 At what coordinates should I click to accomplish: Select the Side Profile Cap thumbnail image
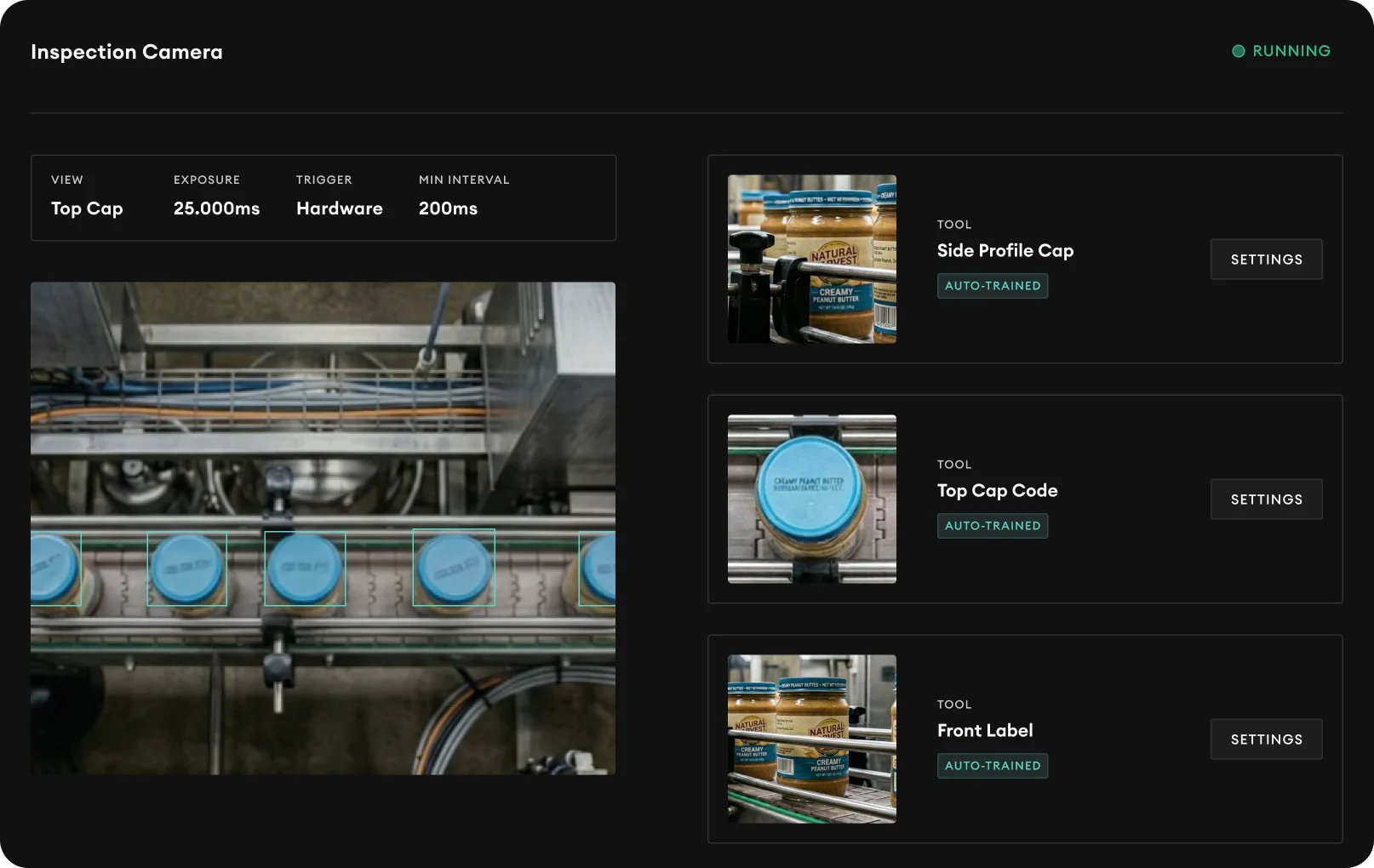[811, 260]
